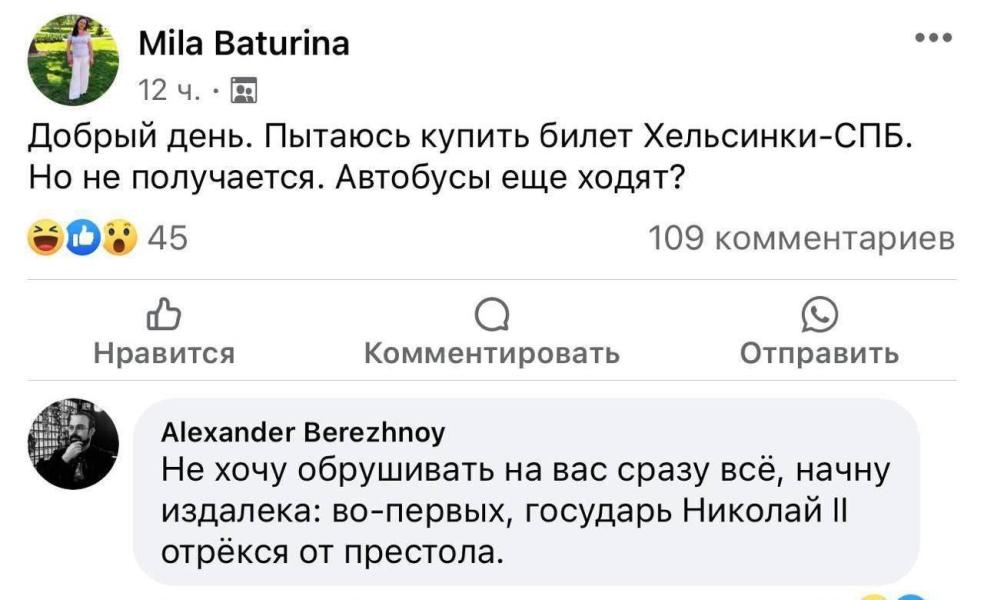983x600 pixels.
Task: Click the post text about Хельсинки-СПБ ticket
Action: coord(470,154)
